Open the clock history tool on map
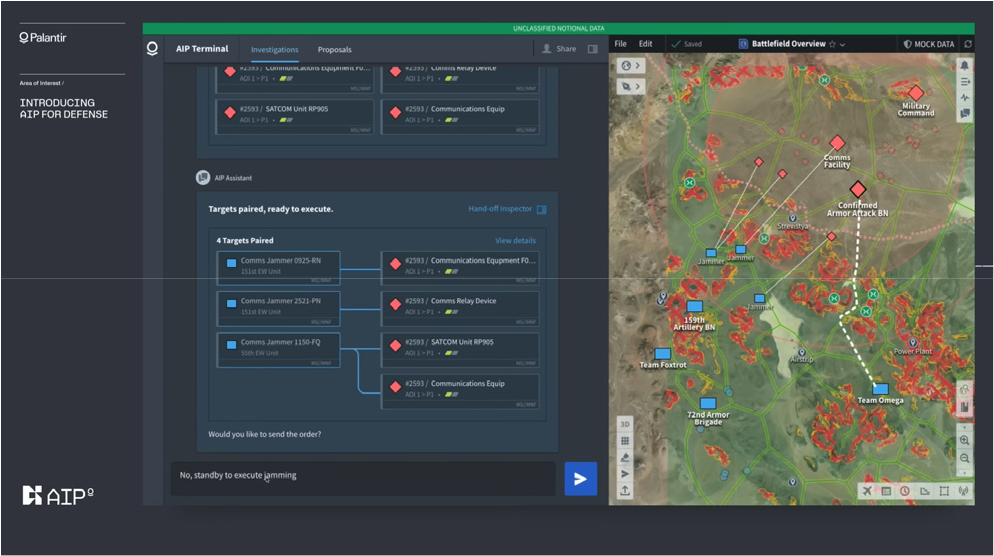The image size is (994, 556). click(905, 491)
